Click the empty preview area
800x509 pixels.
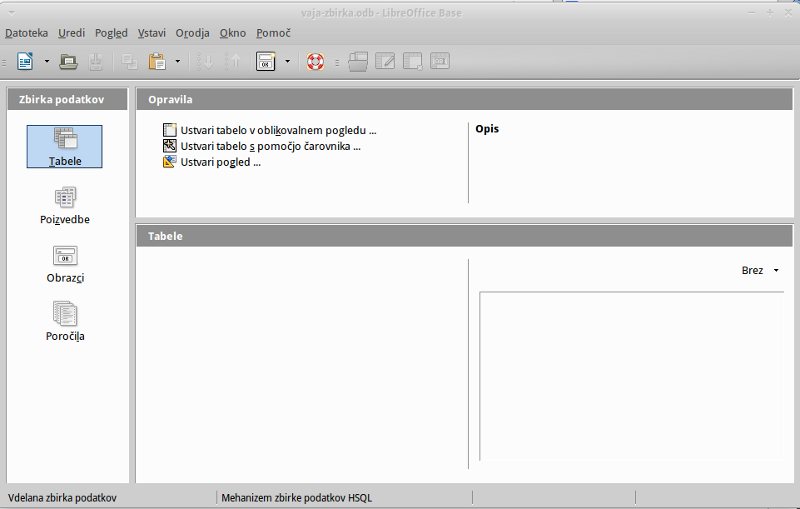(631, 376)
